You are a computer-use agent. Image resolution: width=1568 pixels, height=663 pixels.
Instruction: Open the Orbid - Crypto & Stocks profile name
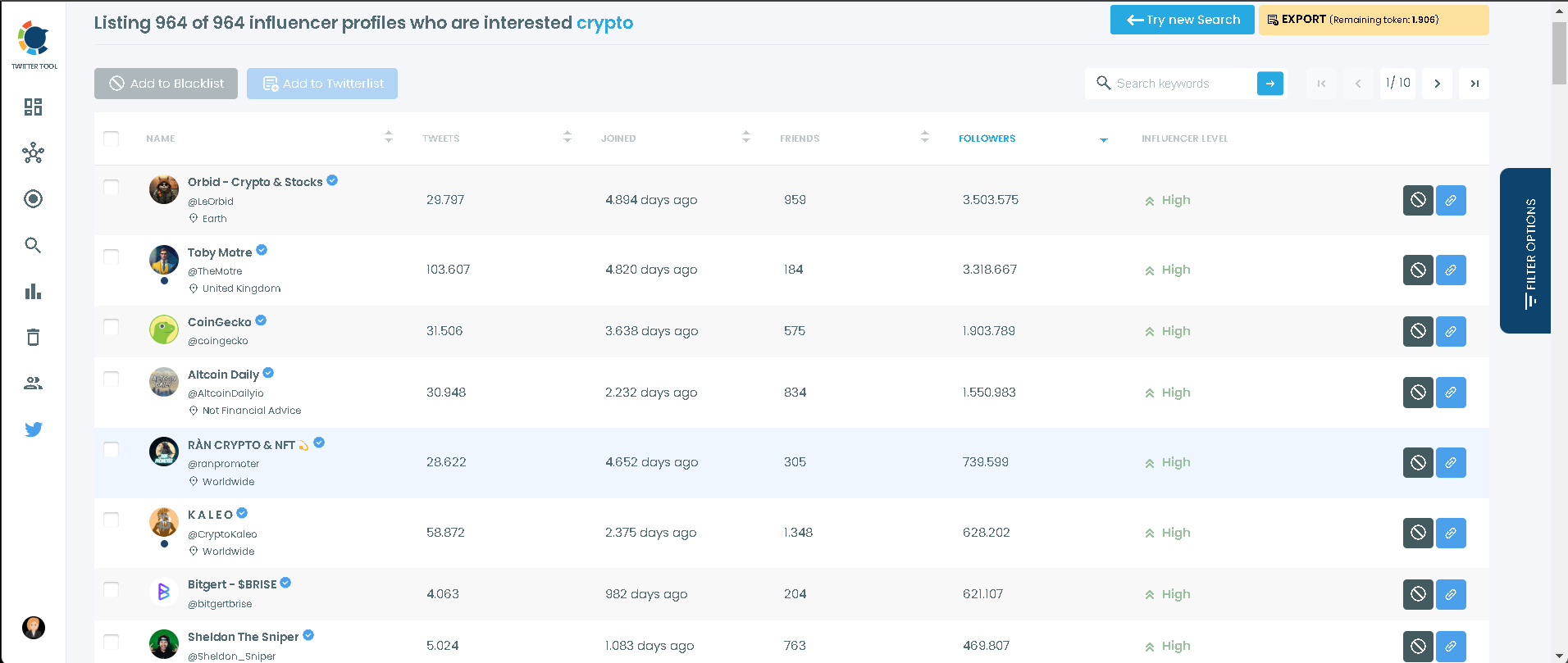pyautogui.click(x=255, y=182)
